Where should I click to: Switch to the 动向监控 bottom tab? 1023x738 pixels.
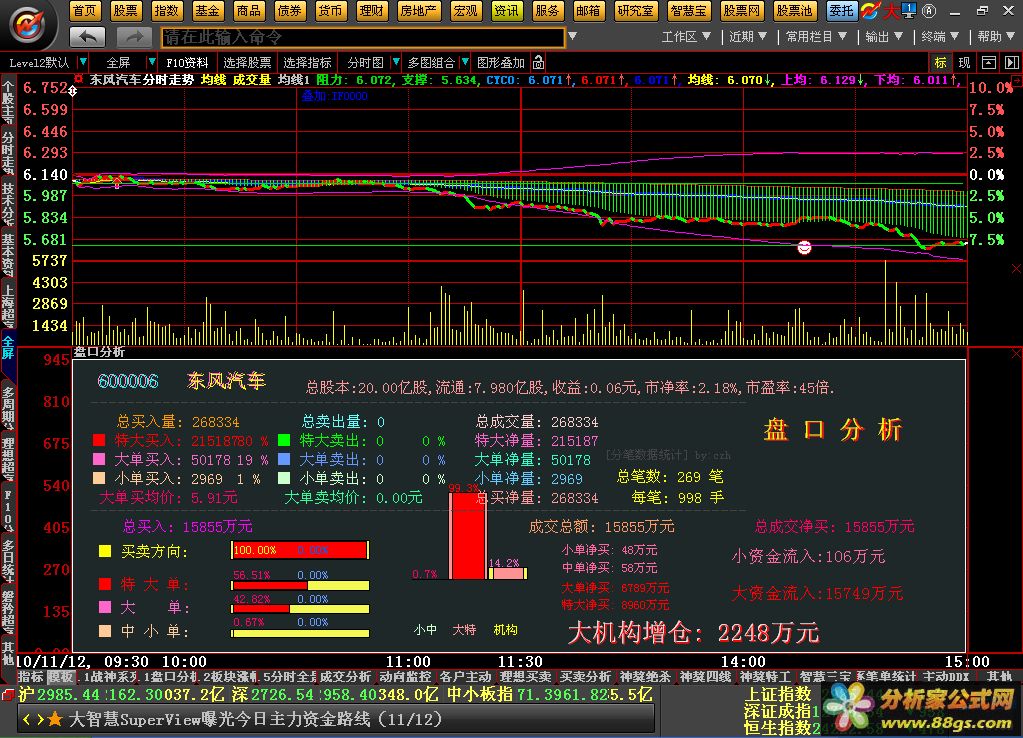coord(405,677)
